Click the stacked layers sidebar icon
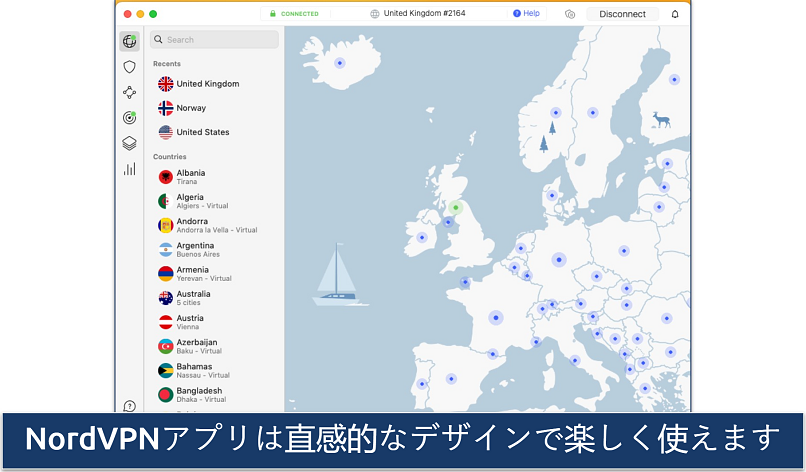This screenshot has width=806, height=472. [129, 143]
